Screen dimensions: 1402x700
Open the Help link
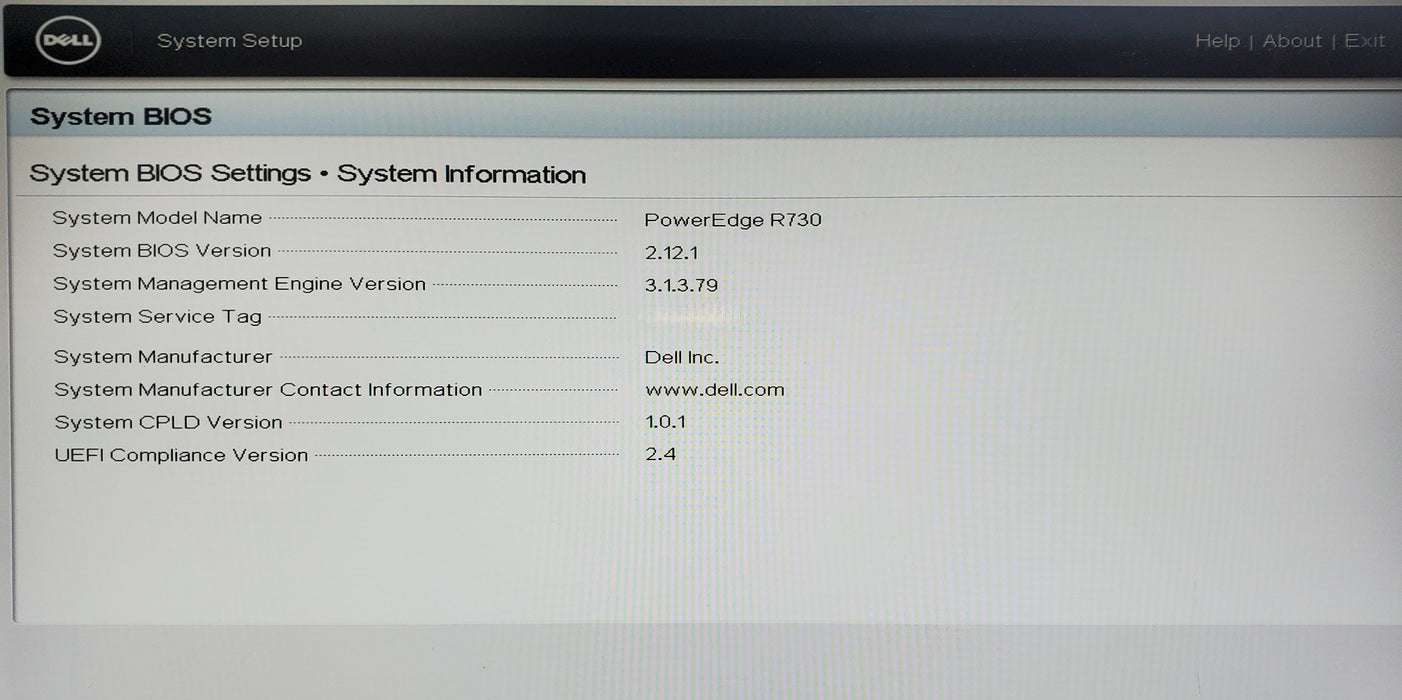(1217, 41)
